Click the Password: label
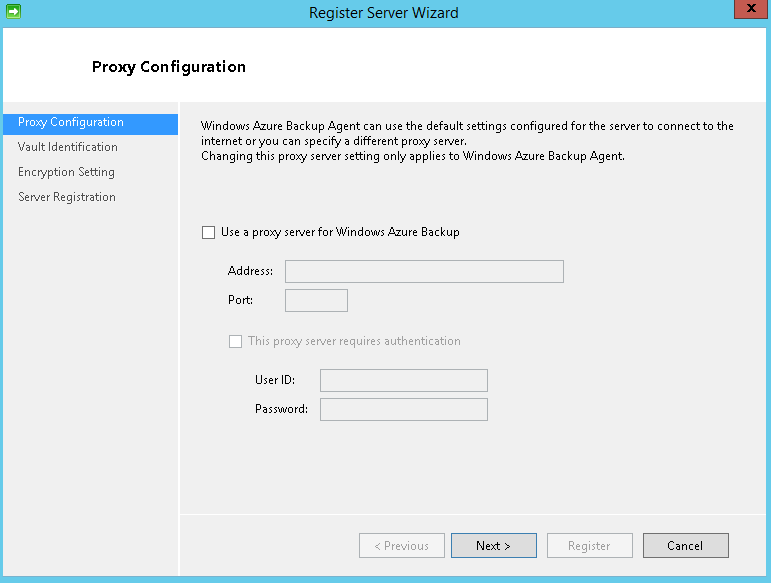771x583 pixels. point(281,409)
